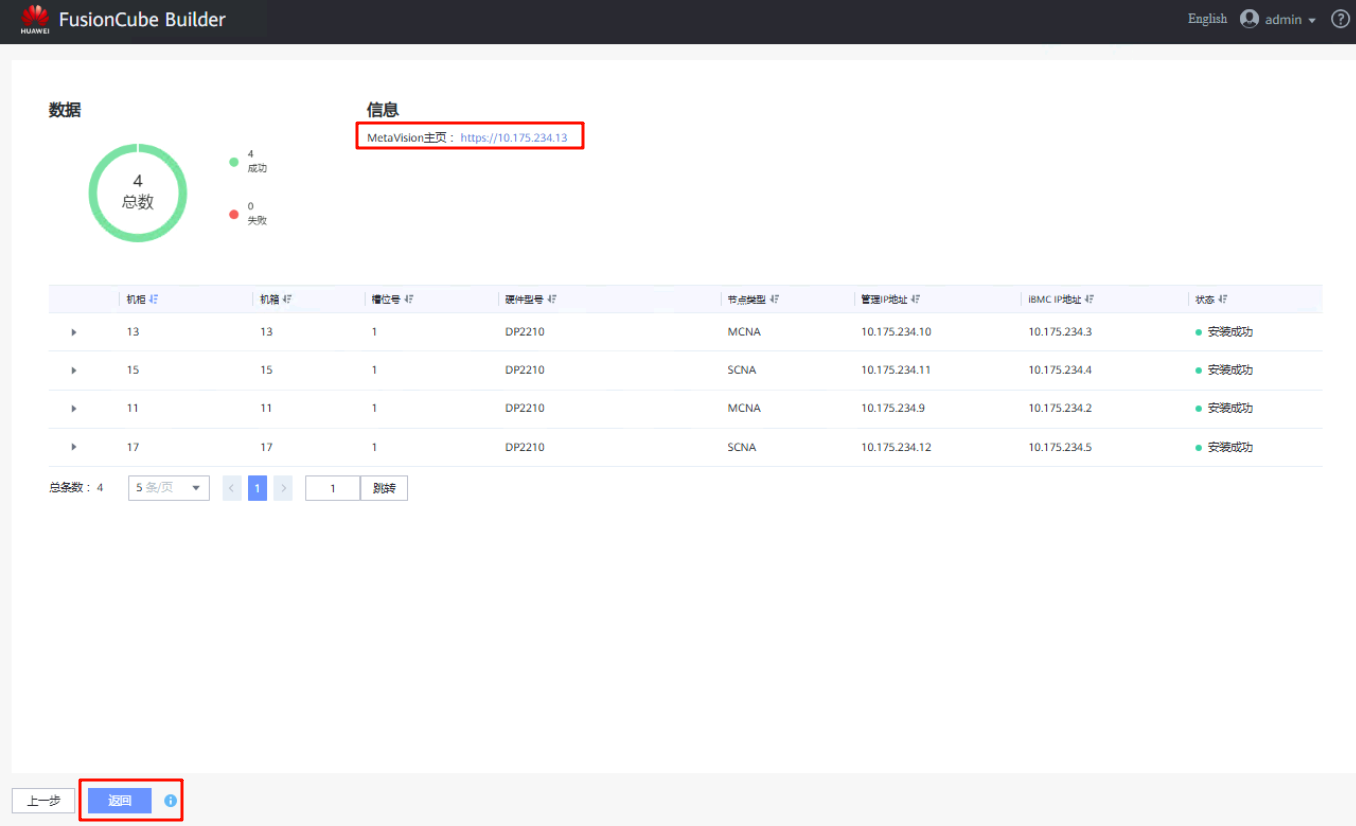Sort table by 机柜 column icon
This screenshot has width=1356, height=826.
(154, 299)
